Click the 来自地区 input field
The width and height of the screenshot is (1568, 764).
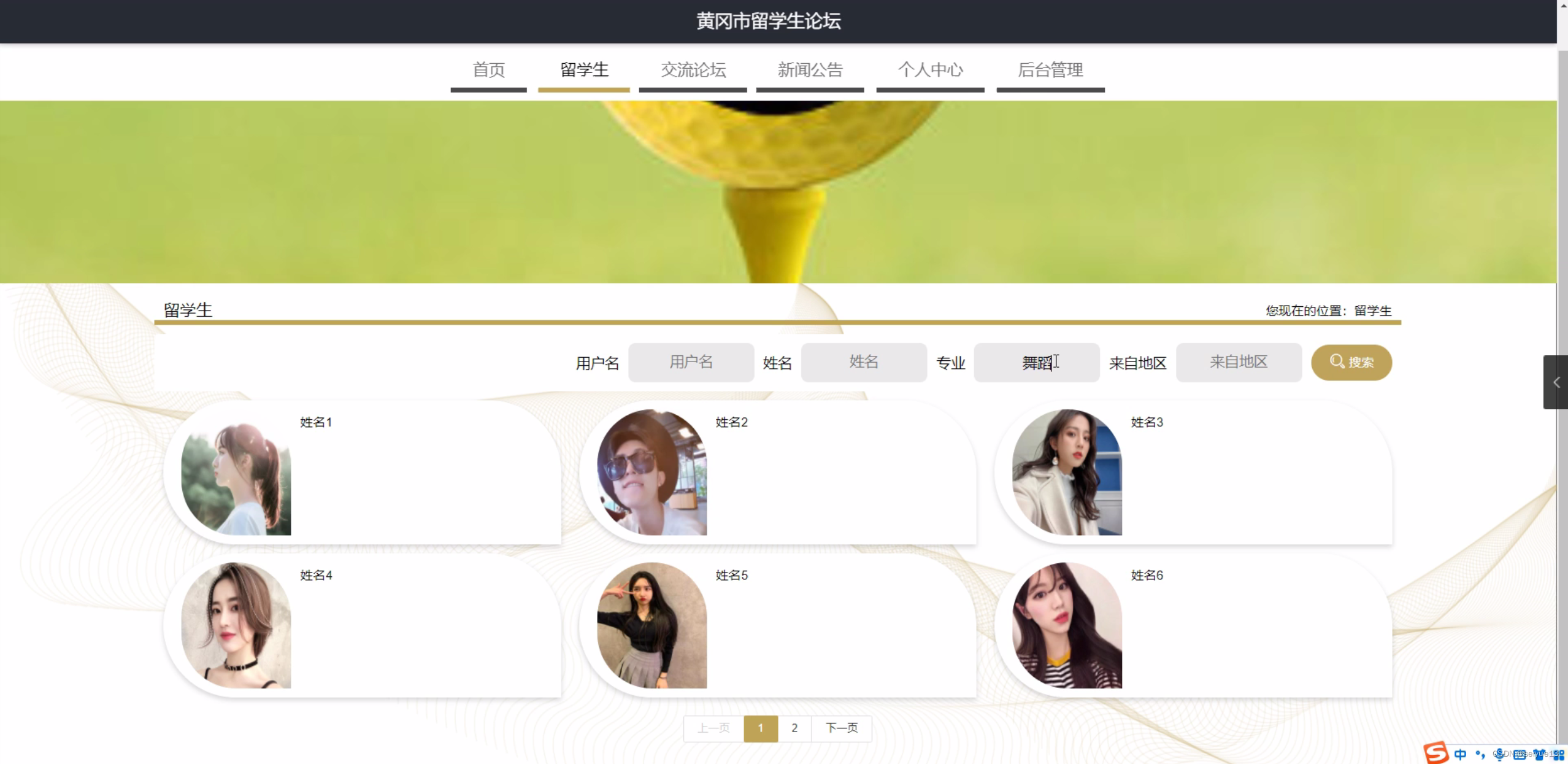click(x=1238, y=362)
